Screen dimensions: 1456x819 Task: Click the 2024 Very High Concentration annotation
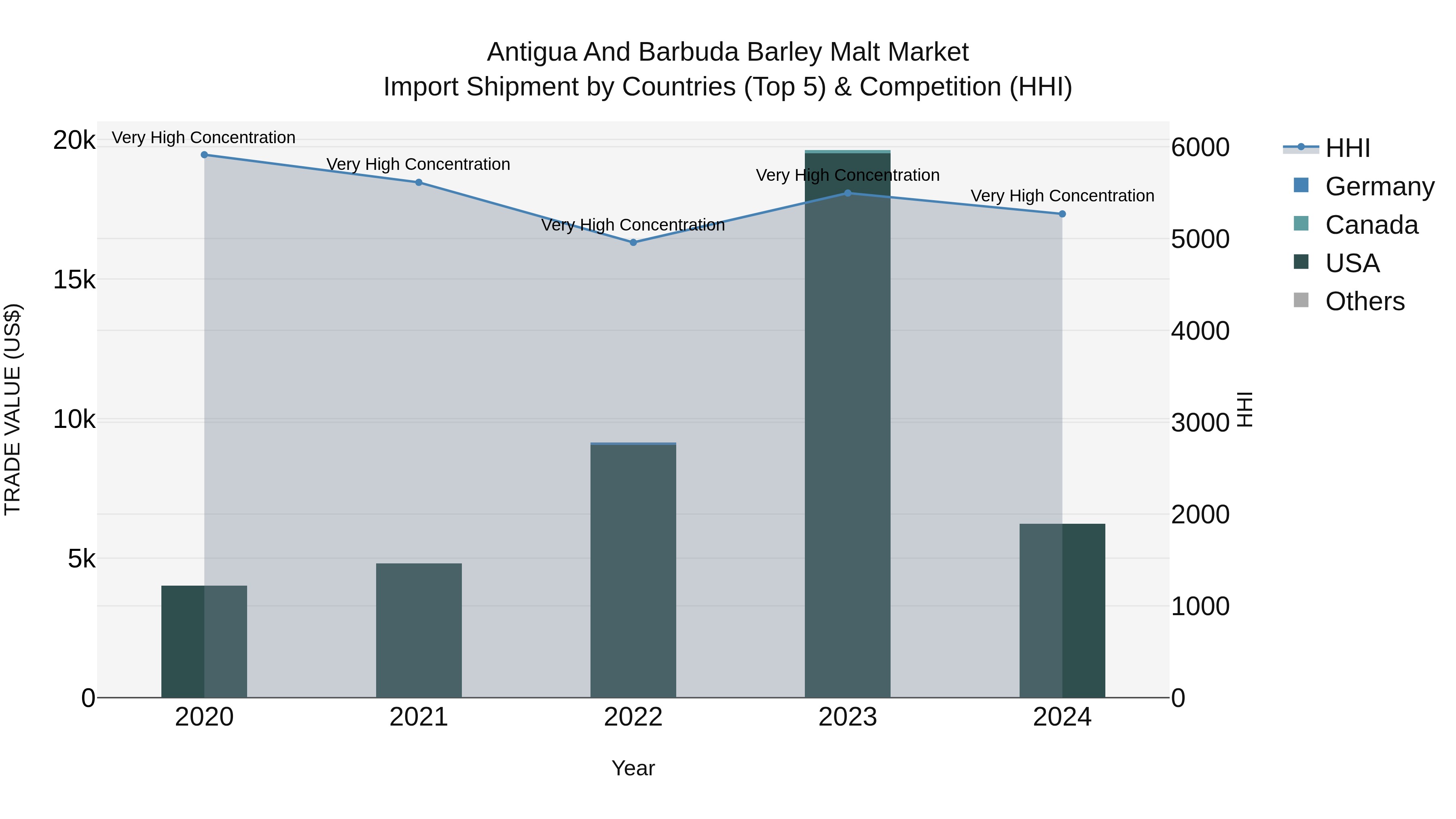point(1062,196)
